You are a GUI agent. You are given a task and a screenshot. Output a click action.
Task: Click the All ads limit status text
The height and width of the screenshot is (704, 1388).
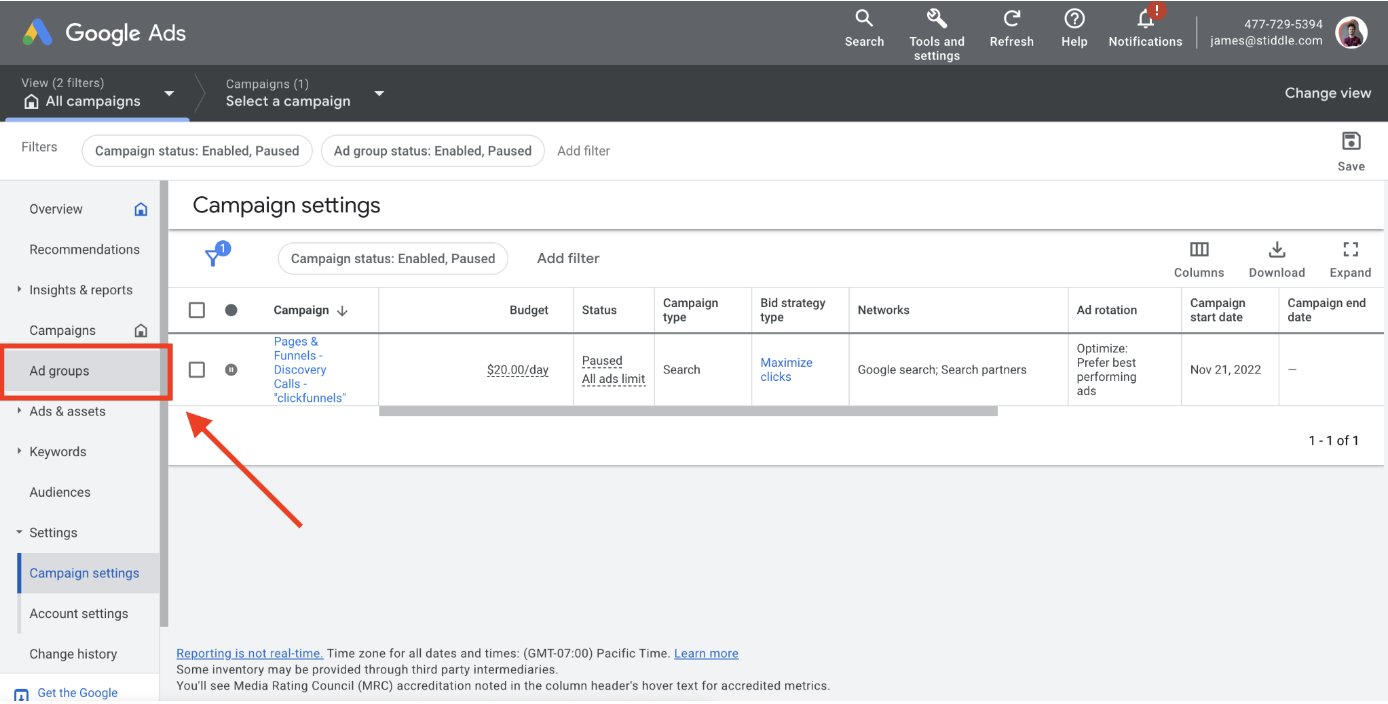(x=614, y=379)
